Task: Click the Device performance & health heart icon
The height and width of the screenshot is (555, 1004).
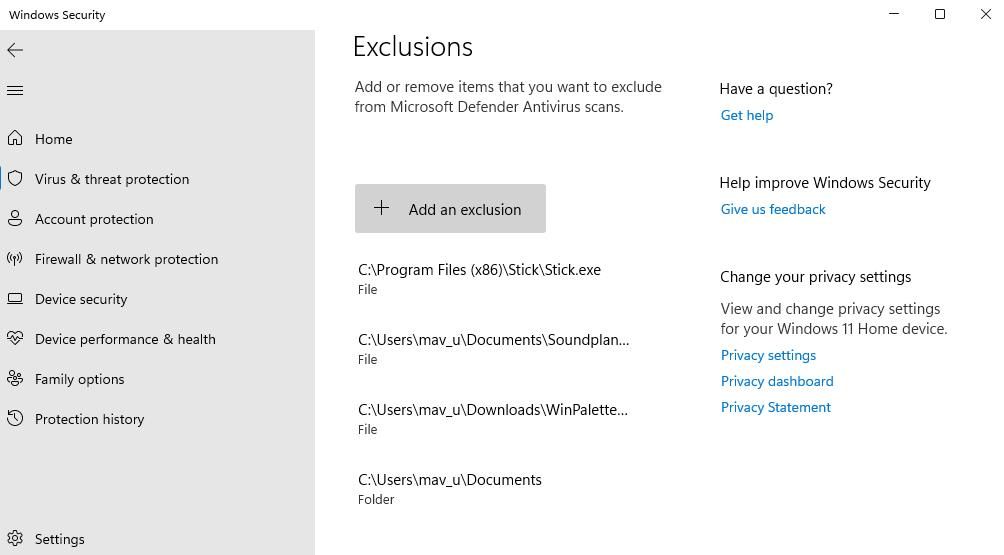Action: coord(15,339)
